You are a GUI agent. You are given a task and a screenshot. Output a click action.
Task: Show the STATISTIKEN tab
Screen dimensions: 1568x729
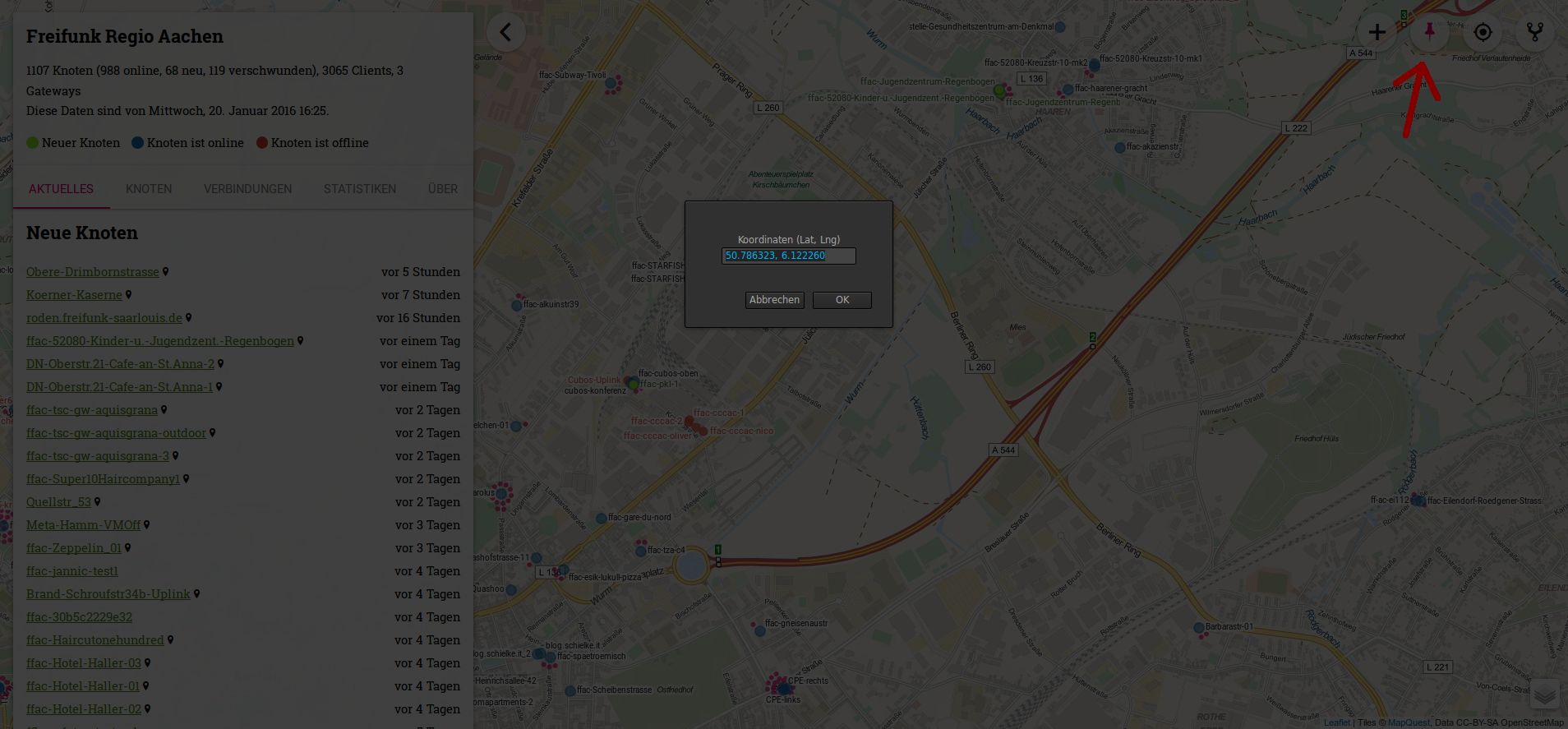click(359, 189)
